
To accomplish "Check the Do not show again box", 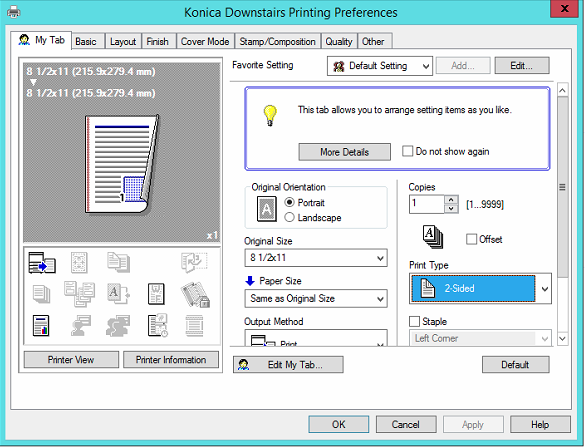I will pyautogui.click(x=407, y=151).
